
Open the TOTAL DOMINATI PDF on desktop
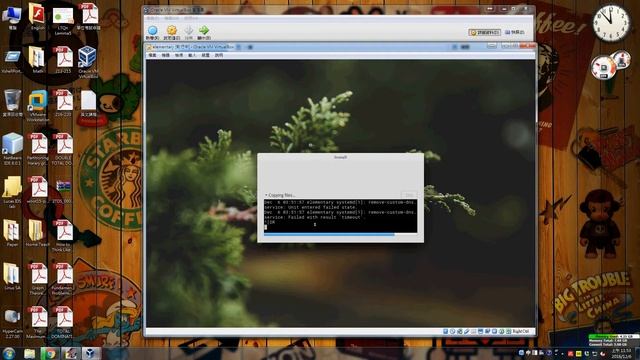pos(62,322)
